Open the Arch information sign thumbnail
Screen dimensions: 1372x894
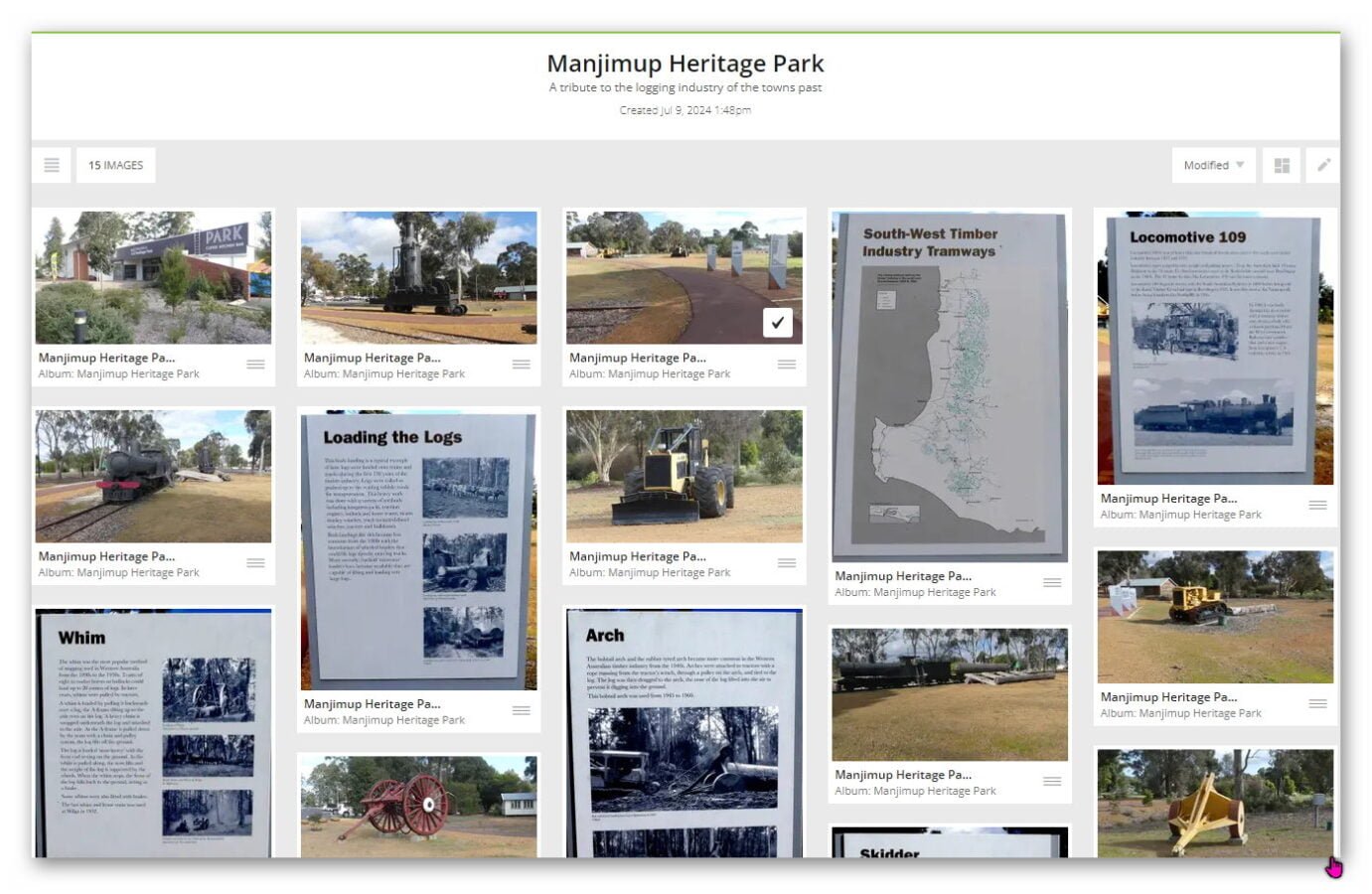click(x=684, y=733)
